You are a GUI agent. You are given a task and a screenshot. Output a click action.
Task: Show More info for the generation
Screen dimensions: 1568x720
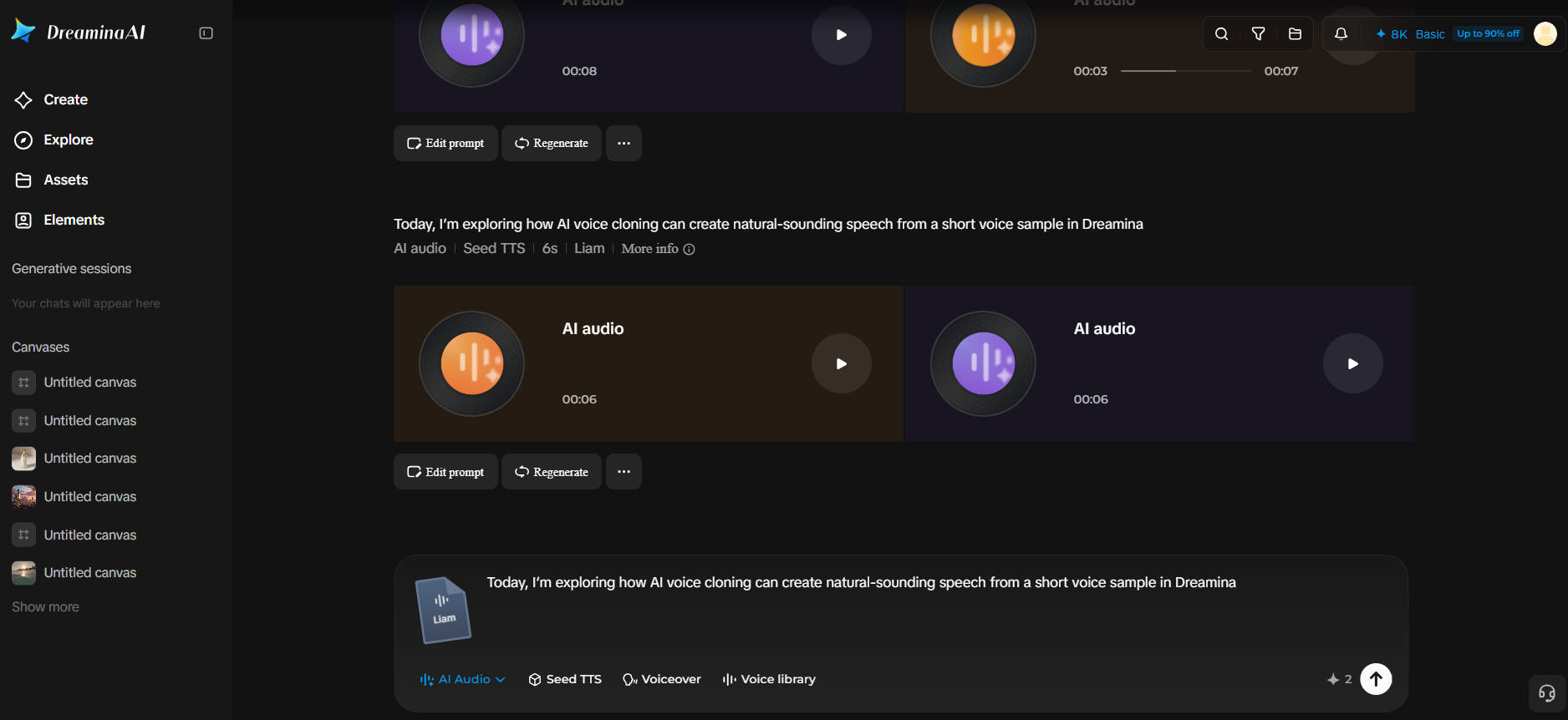658,249
